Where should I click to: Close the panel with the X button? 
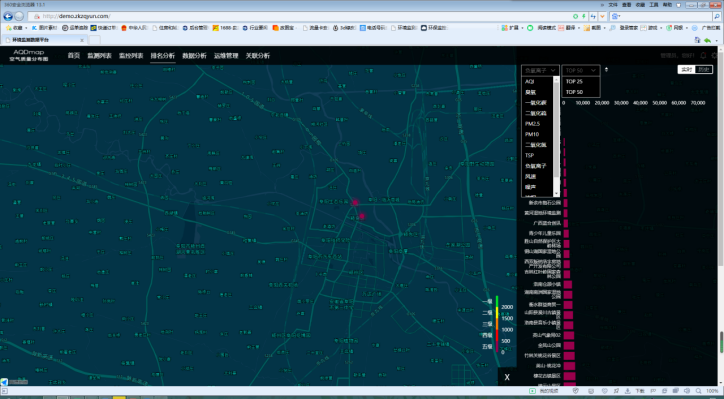[507, 377]
